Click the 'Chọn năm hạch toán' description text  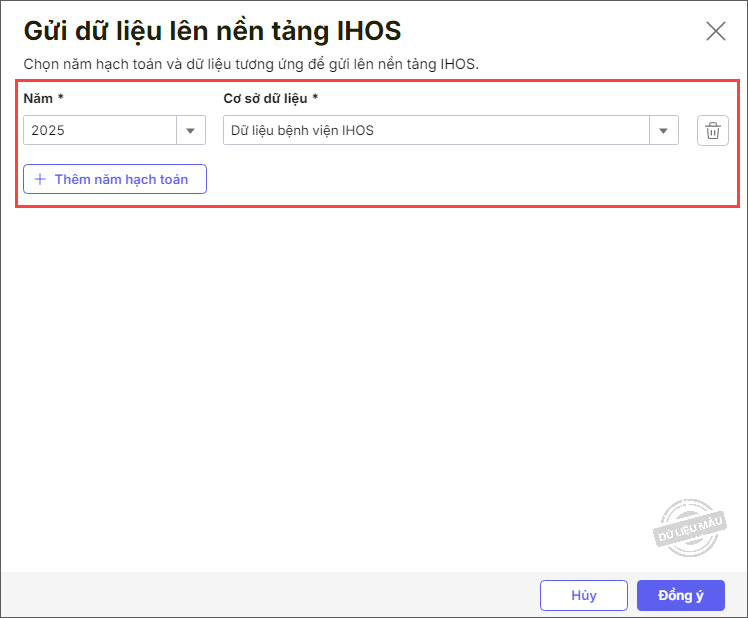[251, 64]
